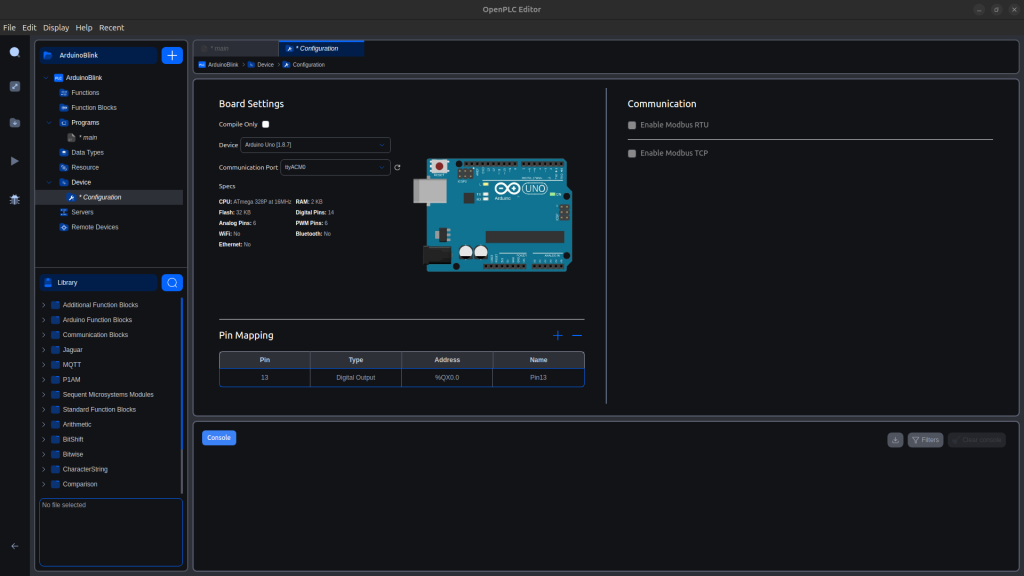
Task: Expand the P1AM library
Action: pyautogui.click(x=44, y=379)
